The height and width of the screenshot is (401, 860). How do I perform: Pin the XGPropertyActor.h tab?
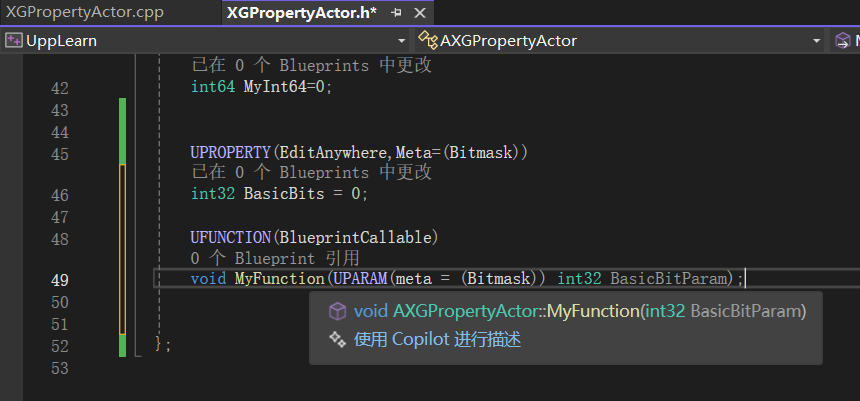[396, 13]
